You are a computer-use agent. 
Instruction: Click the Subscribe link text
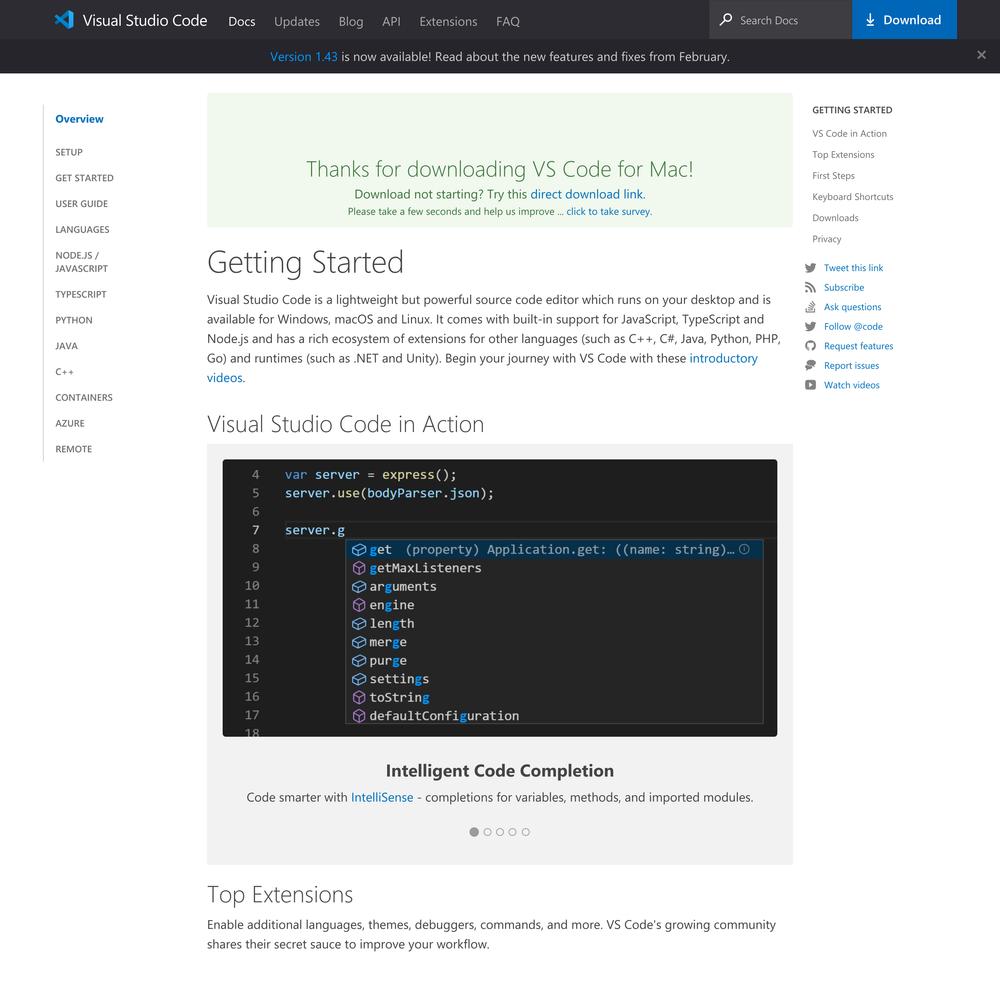coord(844,288)
